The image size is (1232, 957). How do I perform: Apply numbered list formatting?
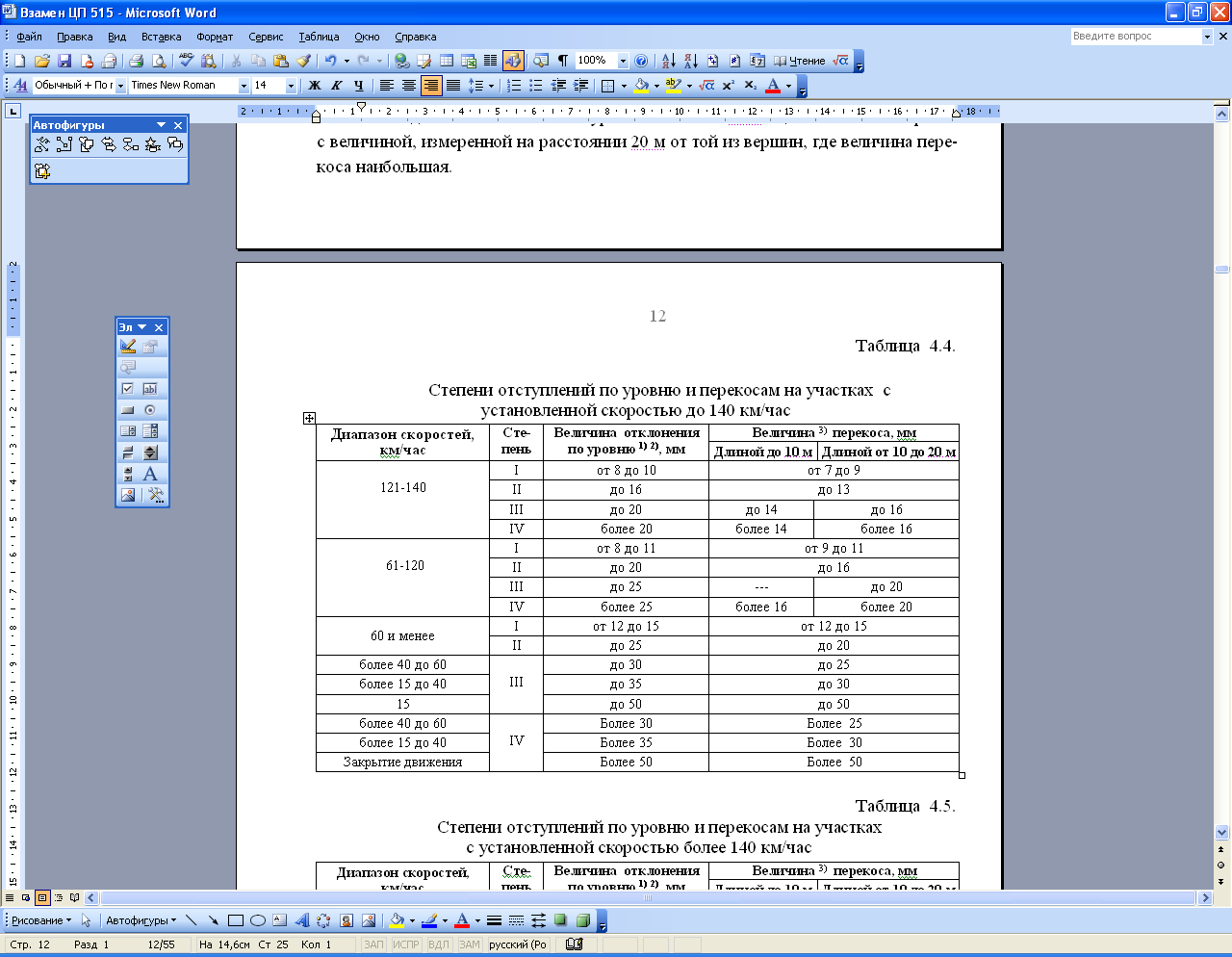tap(514, 86)
